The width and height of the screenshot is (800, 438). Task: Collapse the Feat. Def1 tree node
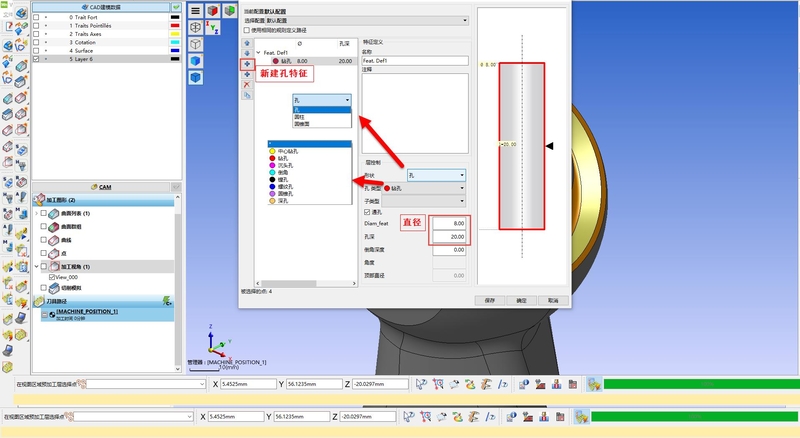coord(257,52)
